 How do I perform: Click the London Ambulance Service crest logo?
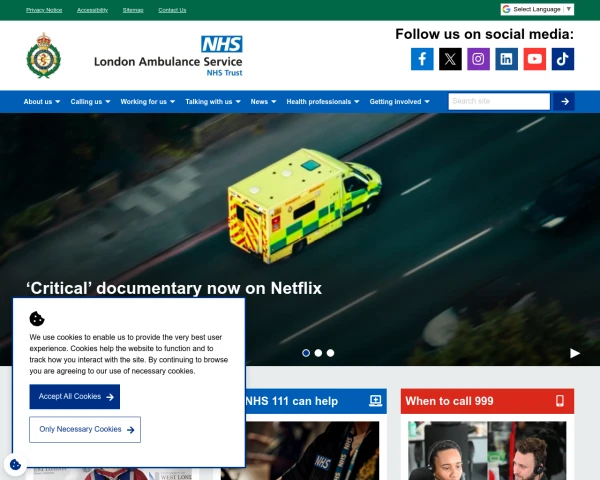click(x=44, y=56)
